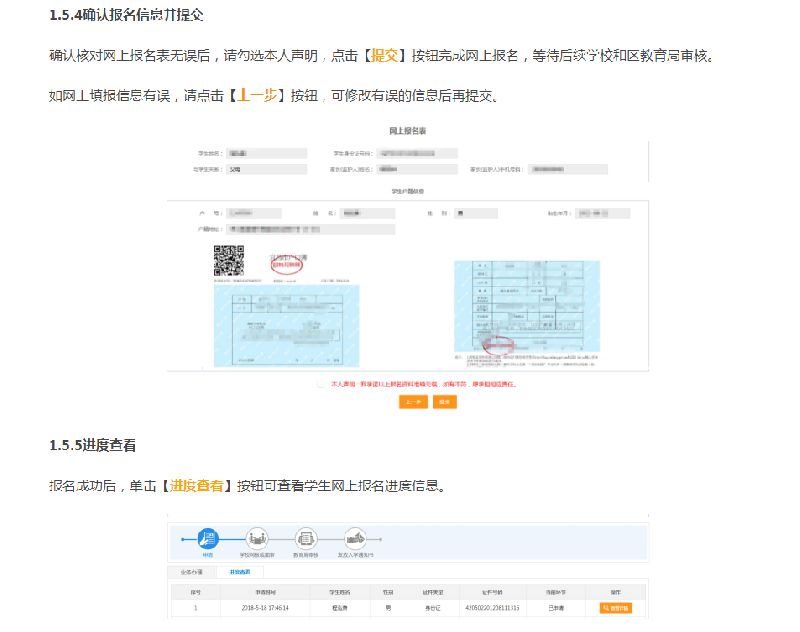This screenshot has height=632, width=800.
Task: Click the school review step icon
Action: click(258, 538)
